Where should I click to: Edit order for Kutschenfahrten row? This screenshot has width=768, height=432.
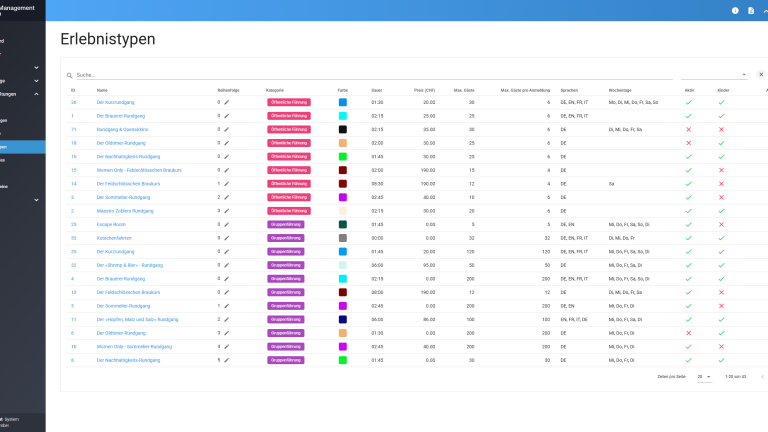tap(227, 238)
